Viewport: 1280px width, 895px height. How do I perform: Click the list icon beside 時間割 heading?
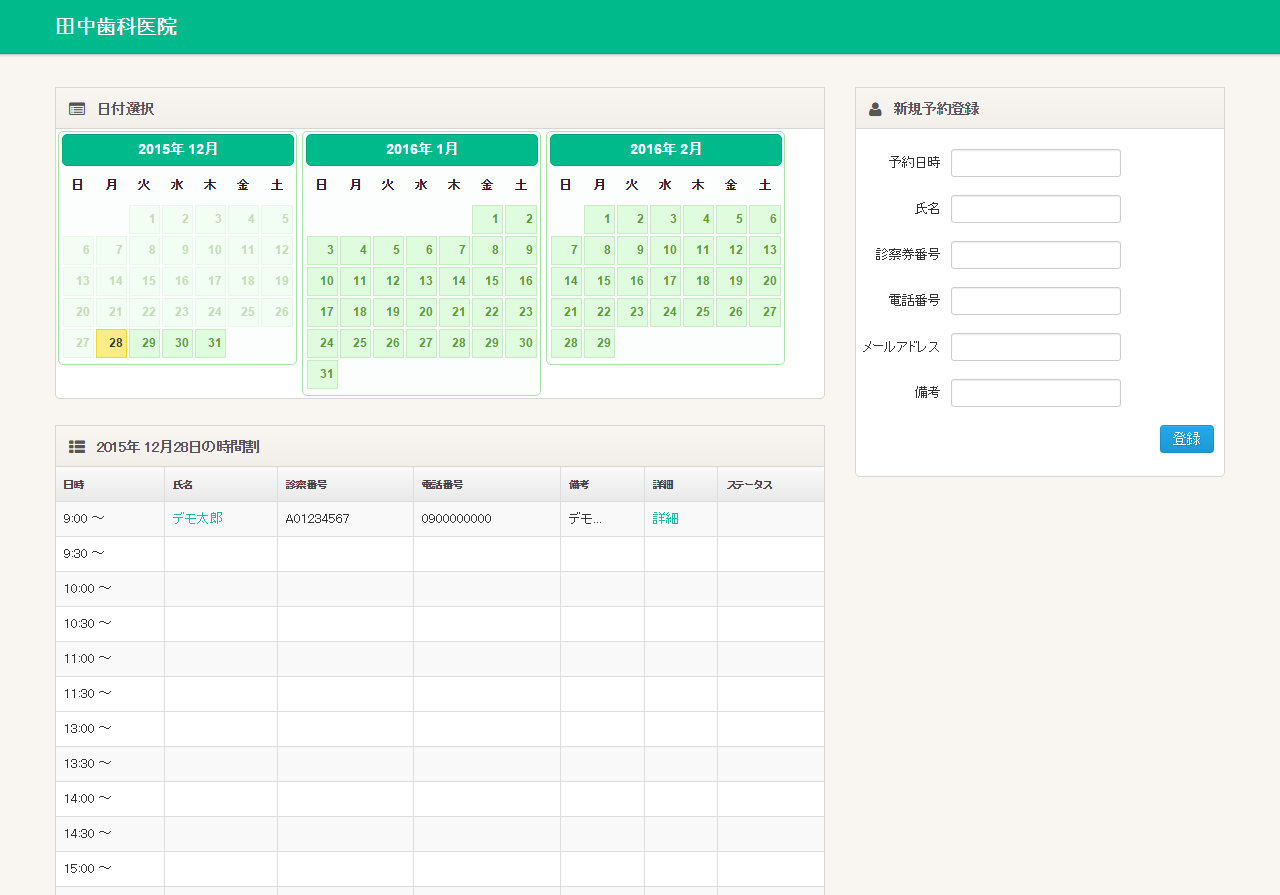77,447
